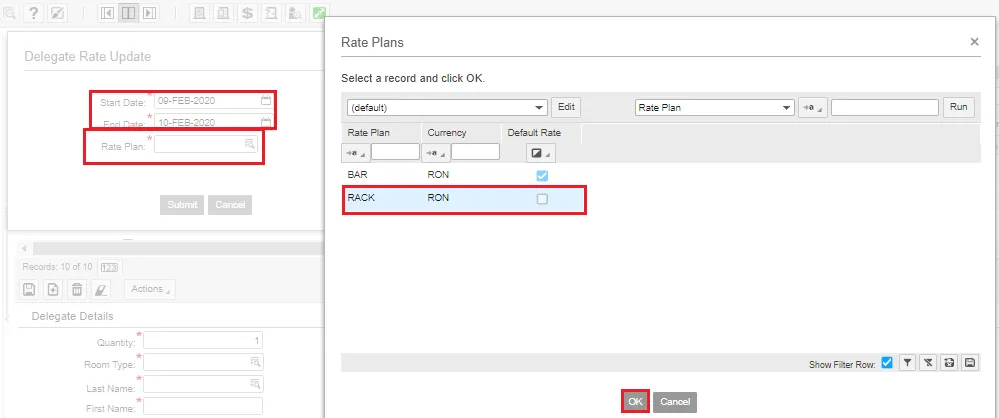
Task: Select the BAR rate plan row
Action: [x=464, y=175]
